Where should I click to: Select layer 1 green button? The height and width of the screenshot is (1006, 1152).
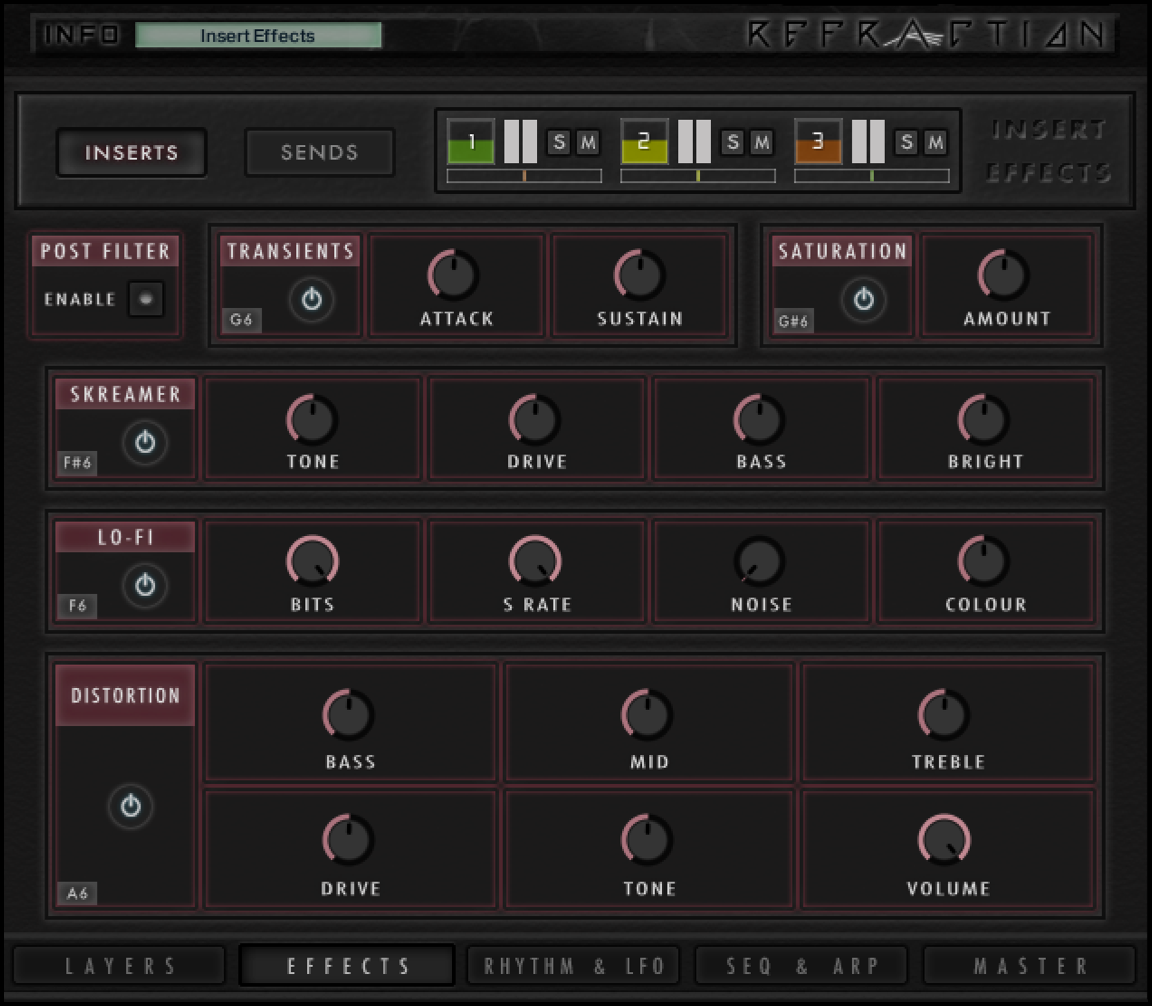[x=471, y=141]
